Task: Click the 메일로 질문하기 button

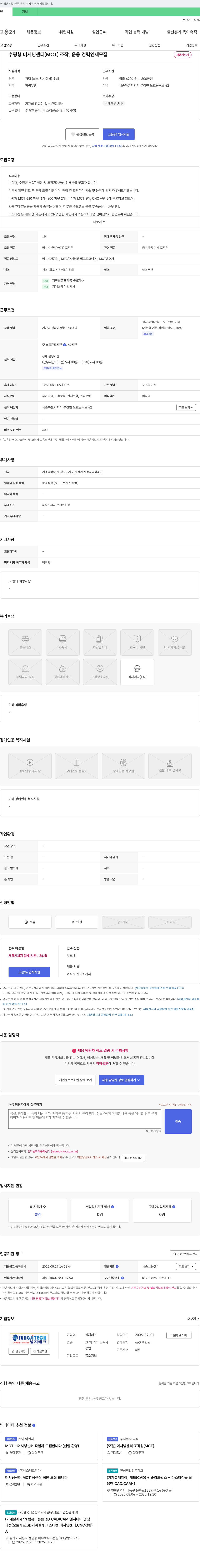Action: pos(134,1158)
